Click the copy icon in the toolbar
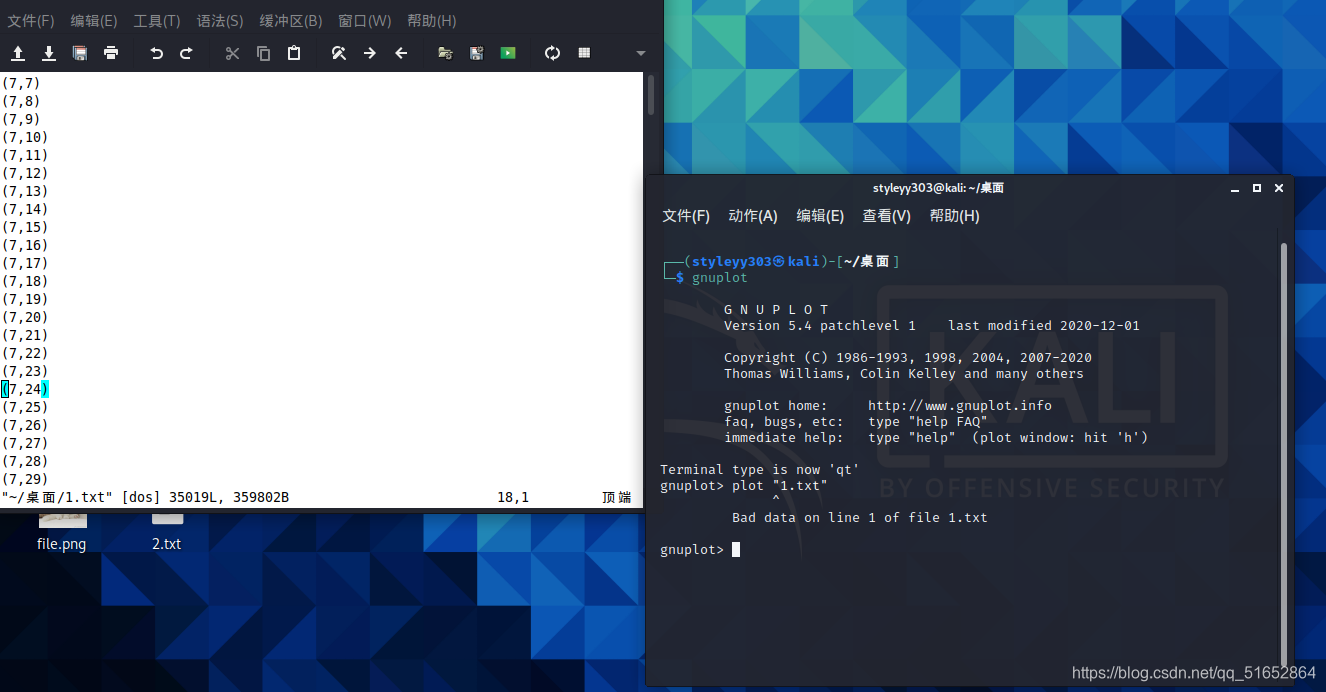The width and height of the screenshot is (1326, 692). [263, 53]
